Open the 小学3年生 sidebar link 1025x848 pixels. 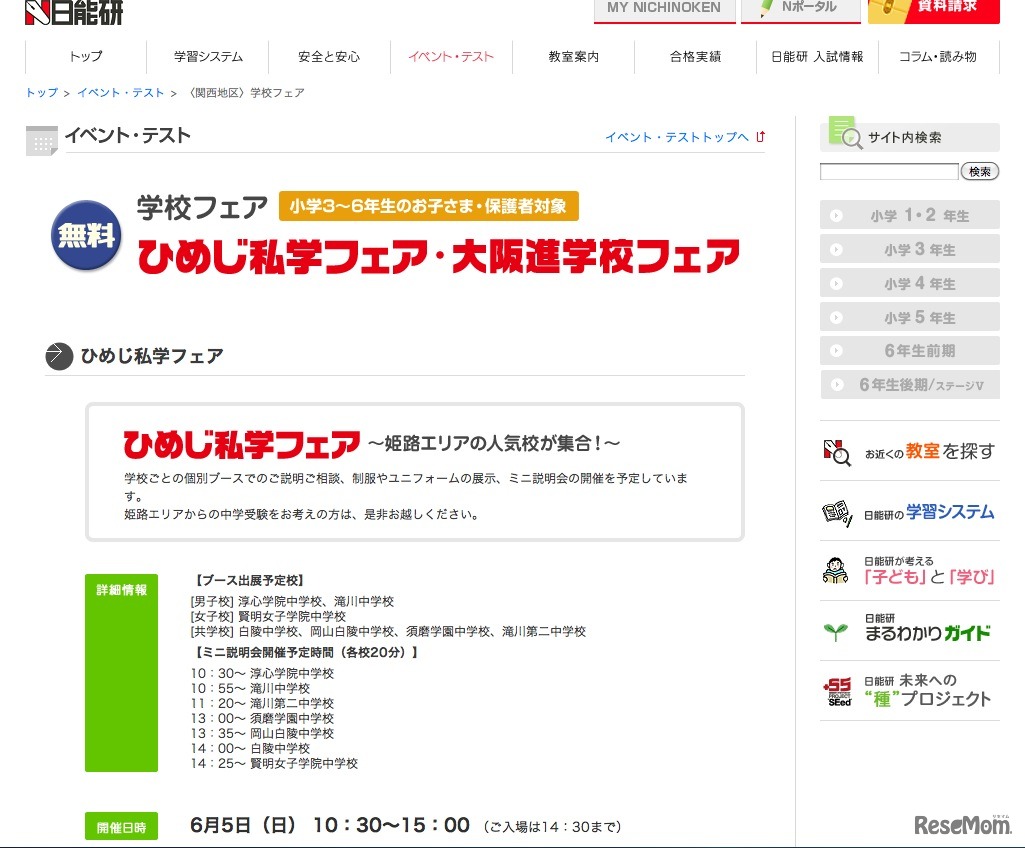point(910,248)
